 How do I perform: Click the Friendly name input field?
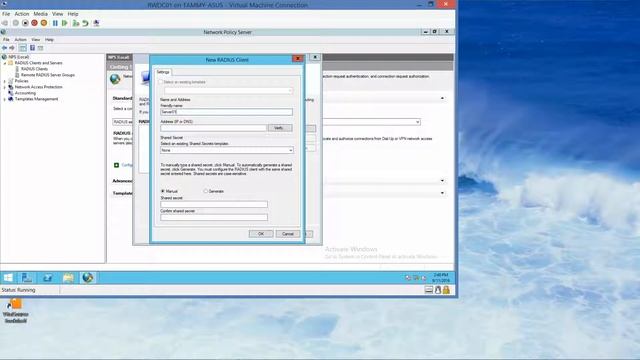(227, 112)
